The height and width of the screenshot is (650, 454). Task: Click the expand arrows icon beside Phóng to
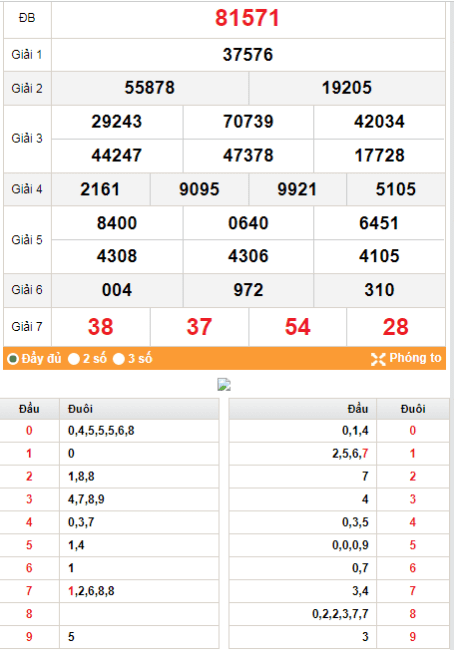(378, 359)
